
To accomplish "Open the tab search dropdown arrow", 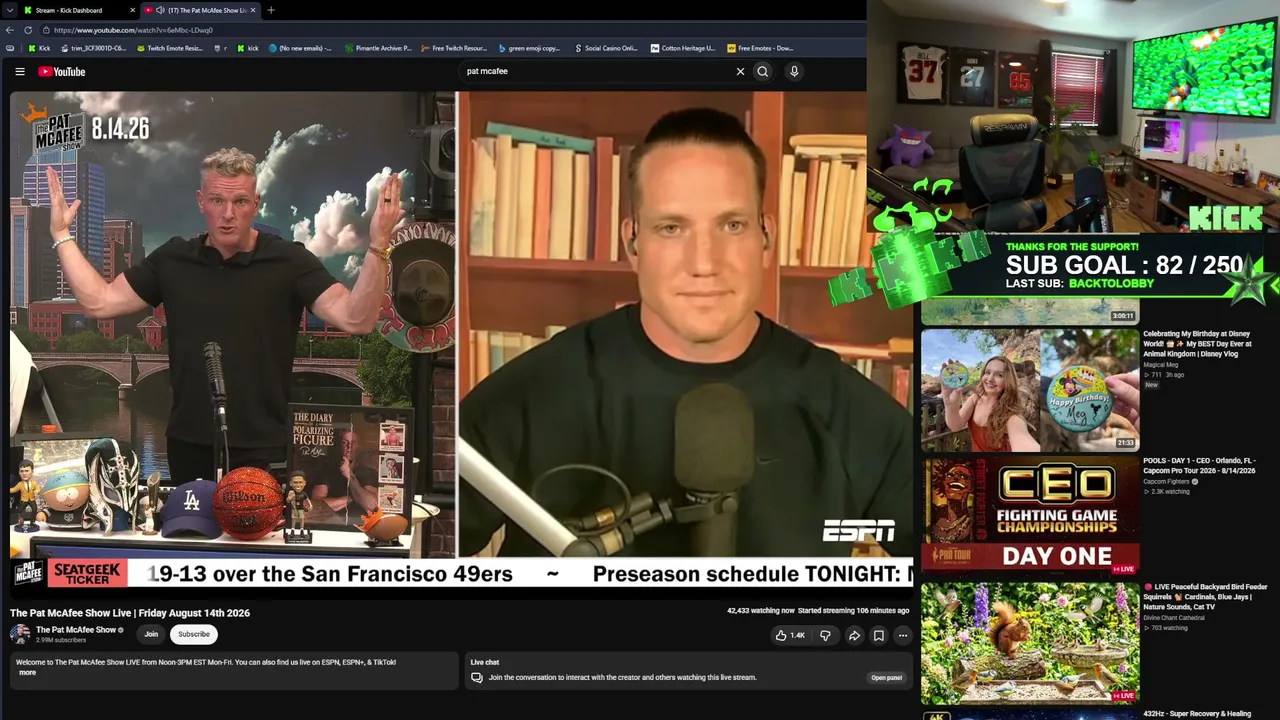I will (10, 10).
